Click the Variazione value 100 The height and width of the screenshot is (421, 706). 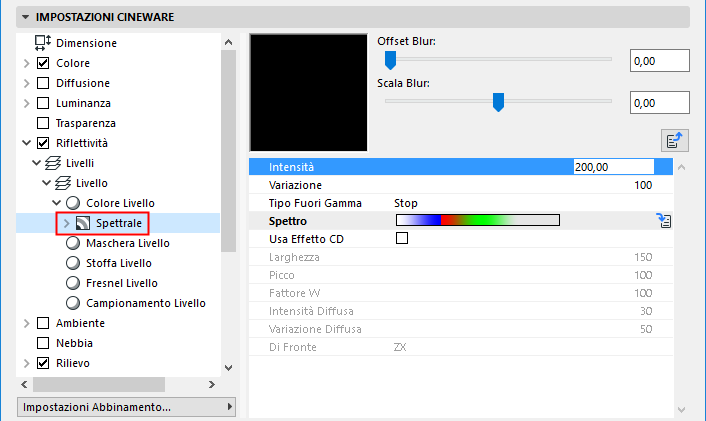[643, 185]
